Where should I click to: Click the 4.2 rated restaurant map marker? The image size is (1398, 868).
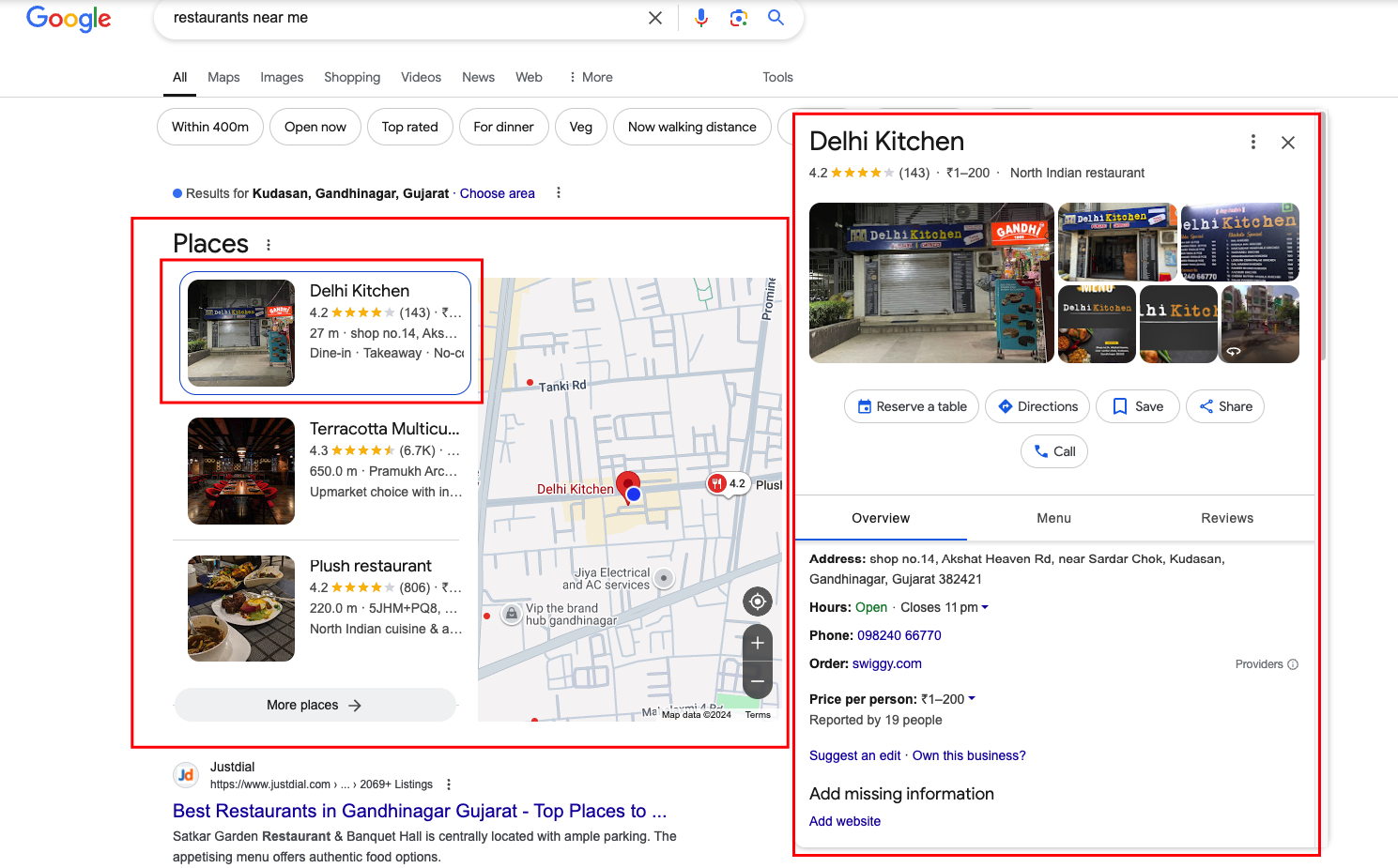point(728,484)
